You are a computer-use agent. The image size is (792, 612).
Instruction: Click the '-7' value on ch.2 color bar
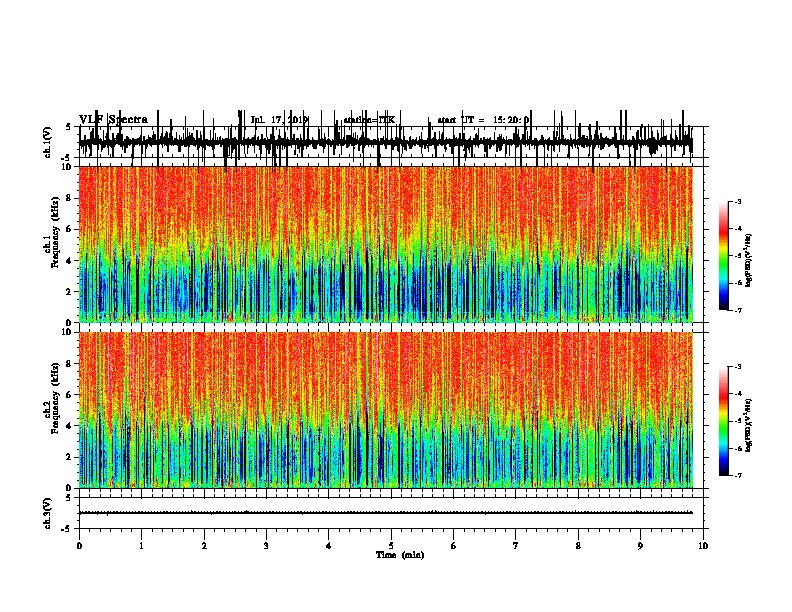[x=738, y=475]
